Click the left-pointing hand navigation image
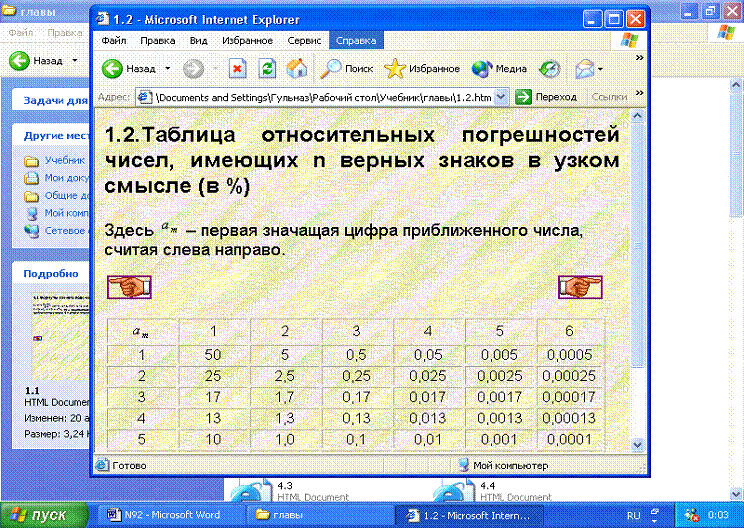 click(x=128, y=288)
